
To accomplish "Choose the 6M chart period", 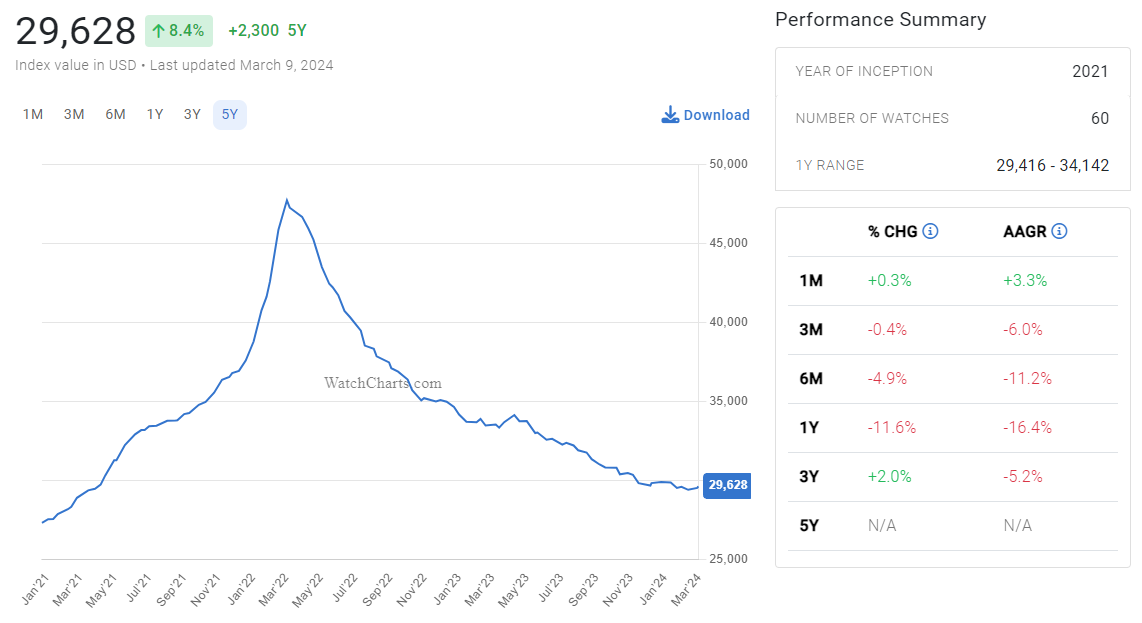I will [x=115, y=115].
